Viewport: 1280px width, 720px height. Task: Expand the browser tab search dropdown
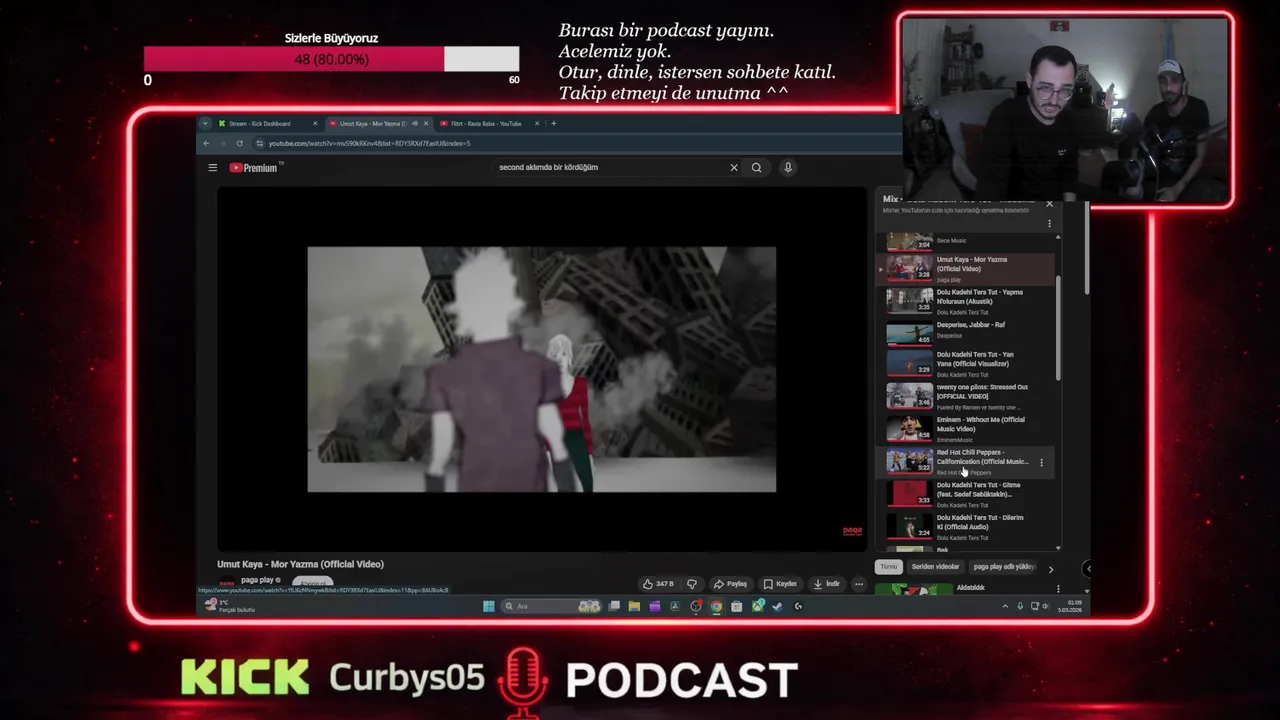click(x=205, y=123)
